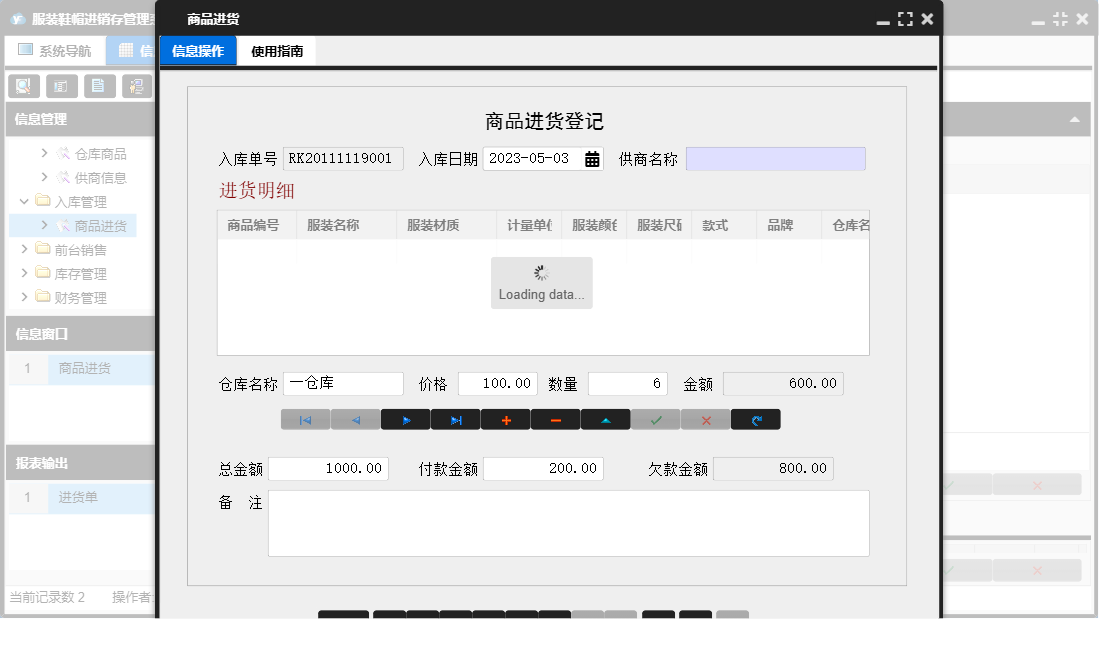
Task: Refresh the detail list with the refresh icon
Action: click(756, 419)
